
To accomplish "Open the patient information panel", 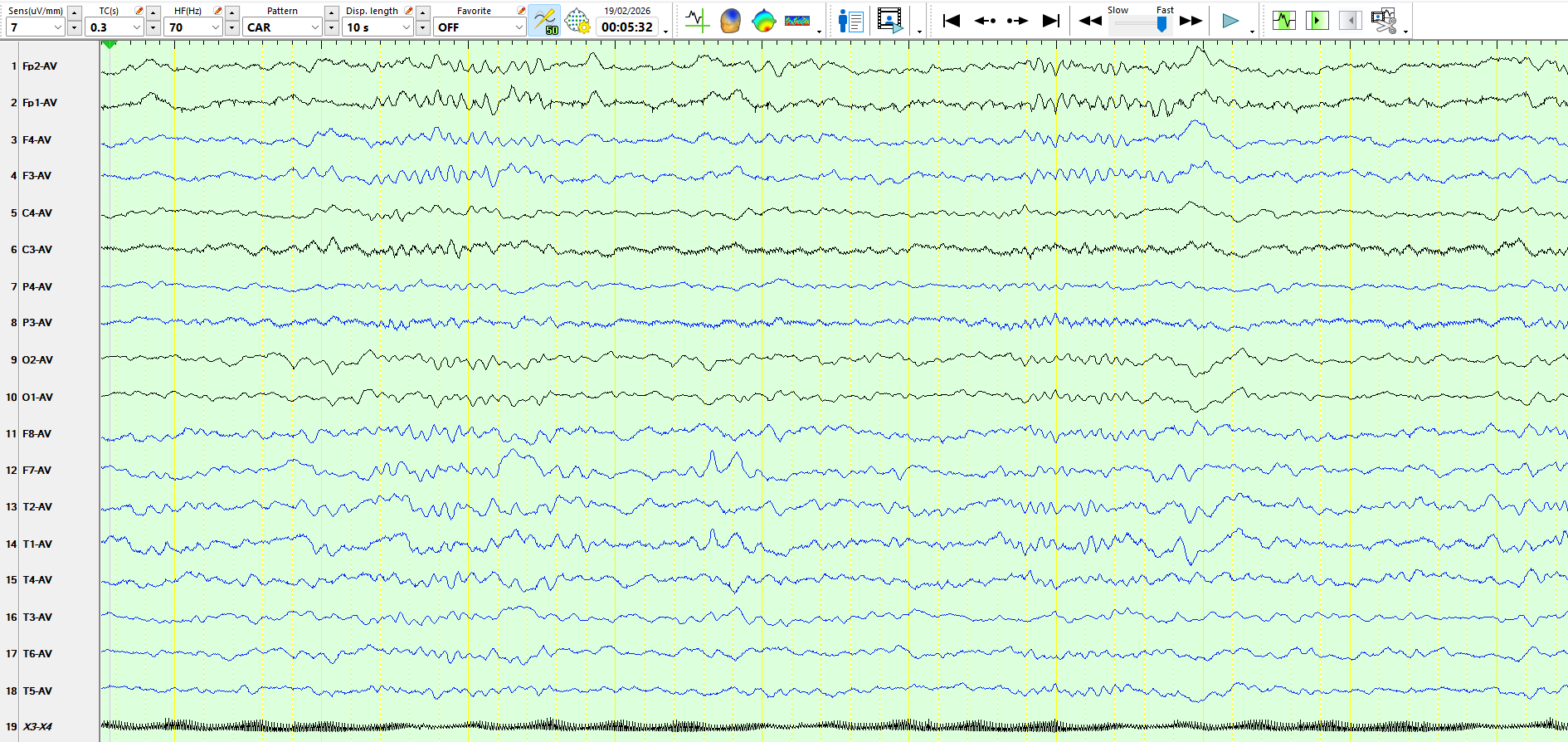I will (x=851, y=21).
